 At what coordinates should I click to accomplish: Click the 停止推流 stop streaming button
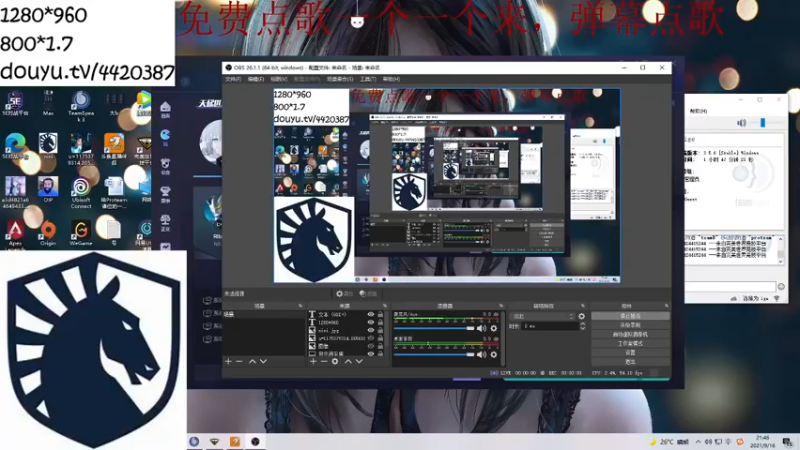click(630, 316)
